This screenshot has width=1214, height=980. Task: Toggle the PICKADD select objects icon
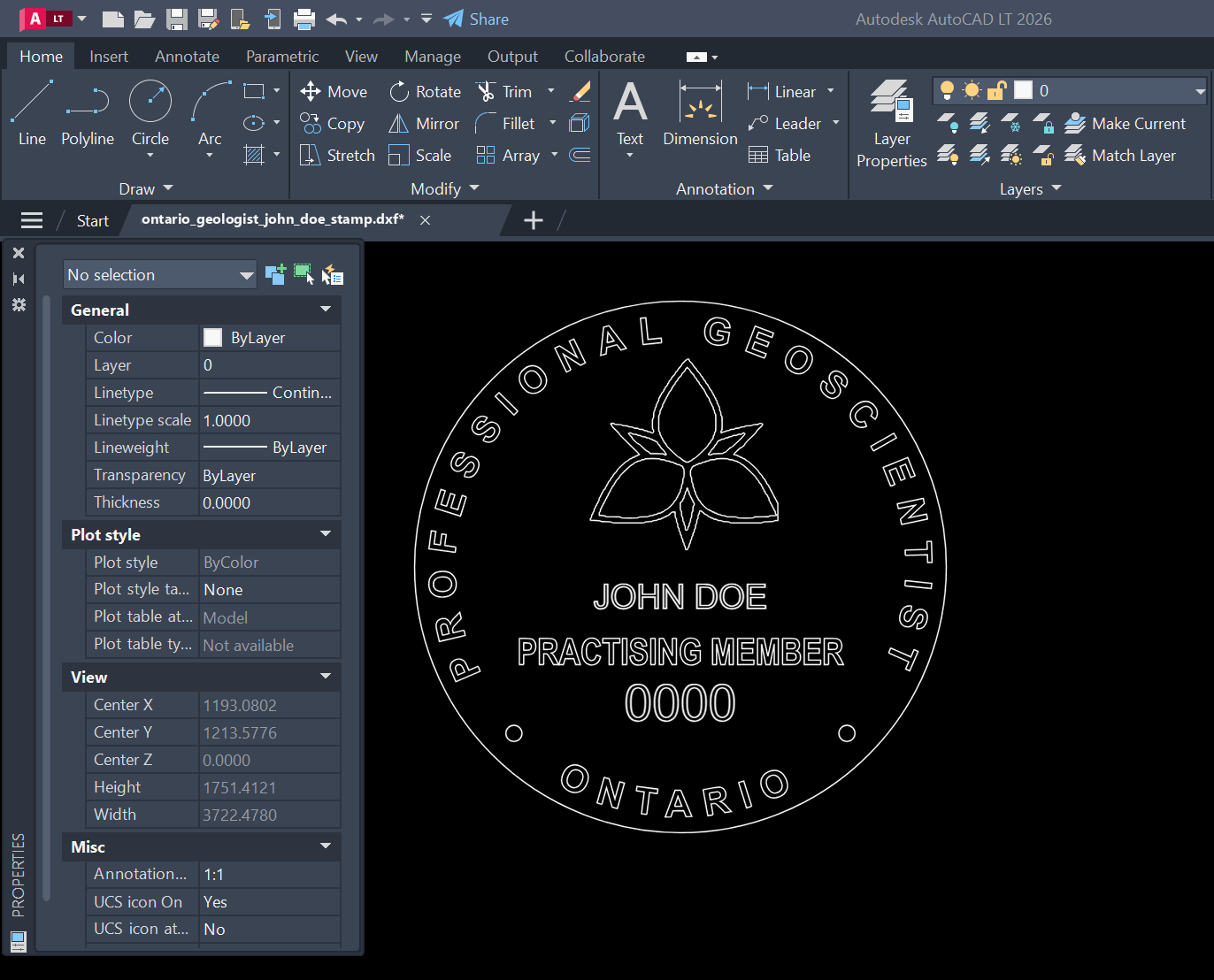tap(275, 274)
